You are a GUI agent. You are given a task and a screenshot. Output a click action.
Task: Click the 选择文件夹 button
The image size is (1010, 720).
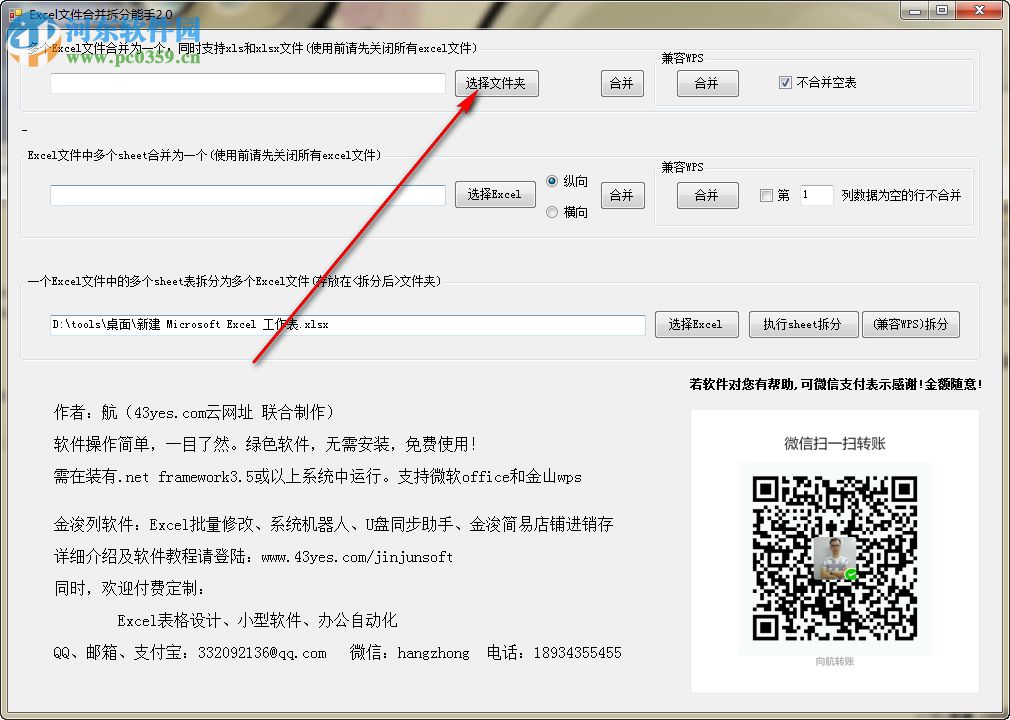[496, 84]
